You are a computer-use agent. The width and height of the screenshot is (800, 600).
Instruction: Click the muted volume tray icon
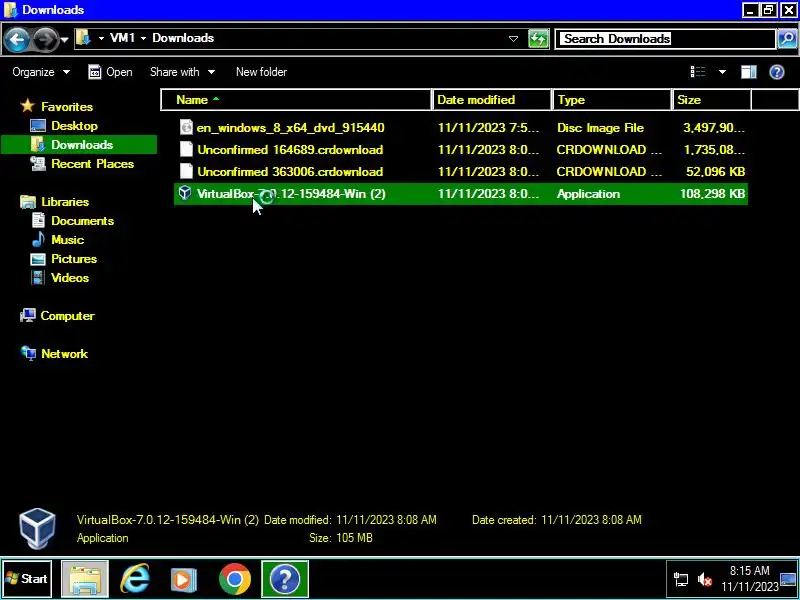pos(705,579)
